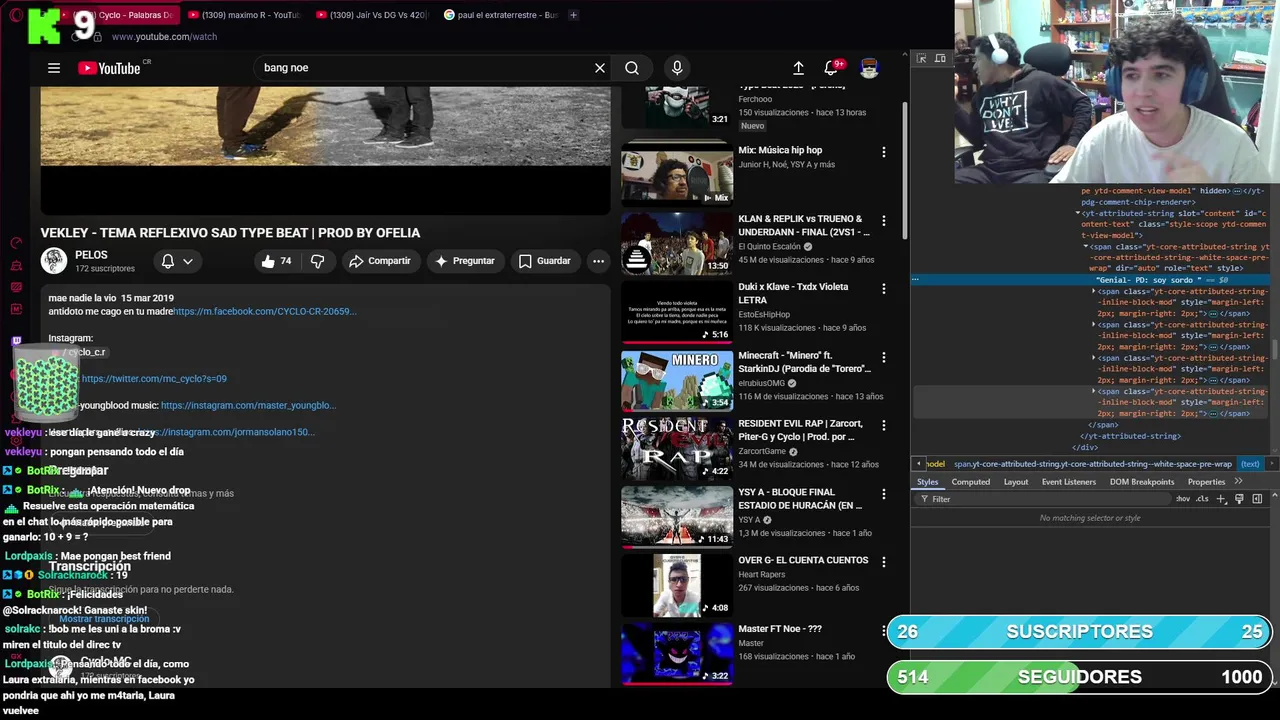Open the twitter.com/mc_cyclo link
The height and width of the screenshot is (720, 1280).
154,378
